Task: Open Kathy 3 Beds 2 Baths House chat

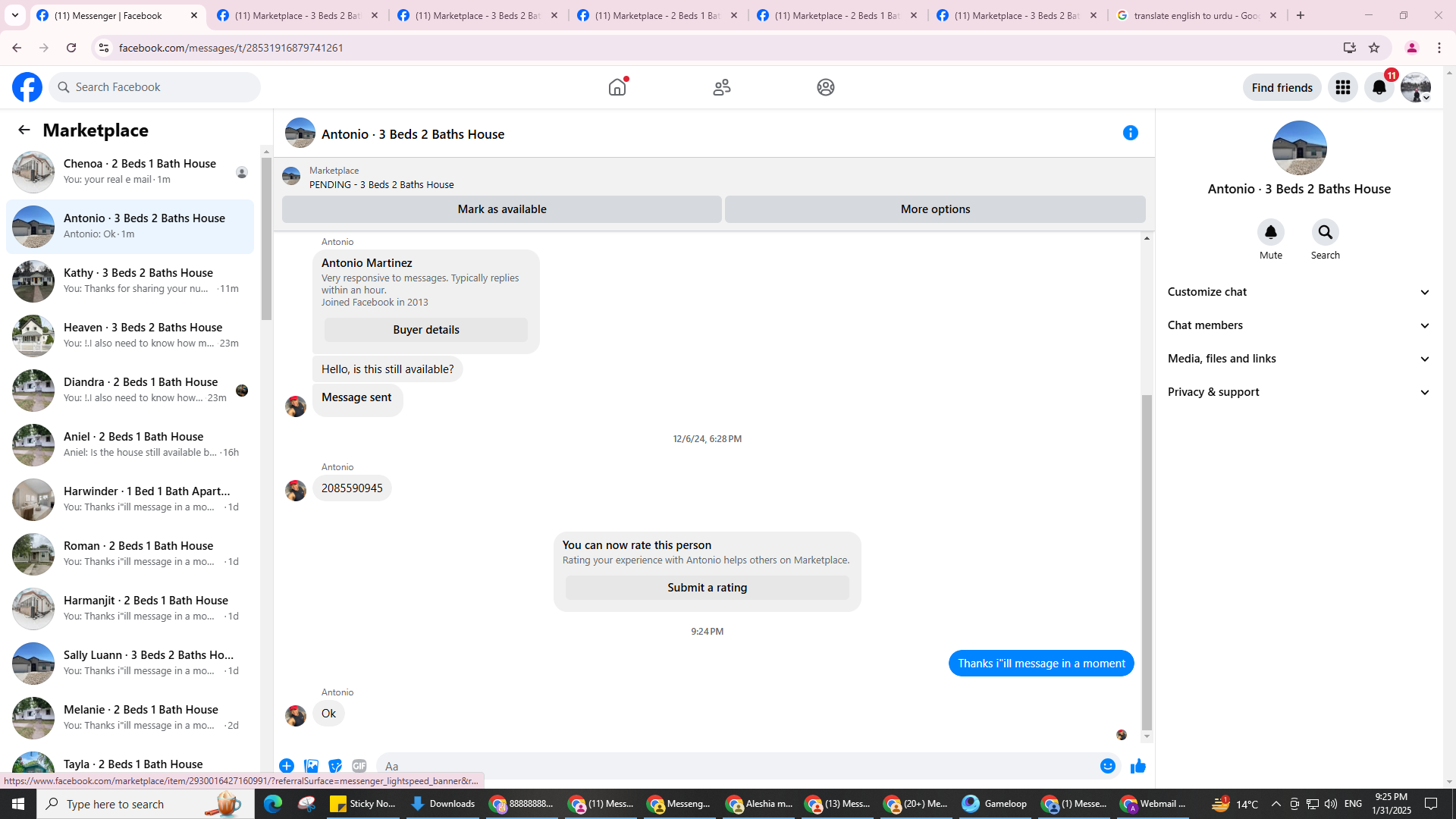Action: [x=130, y=281]
